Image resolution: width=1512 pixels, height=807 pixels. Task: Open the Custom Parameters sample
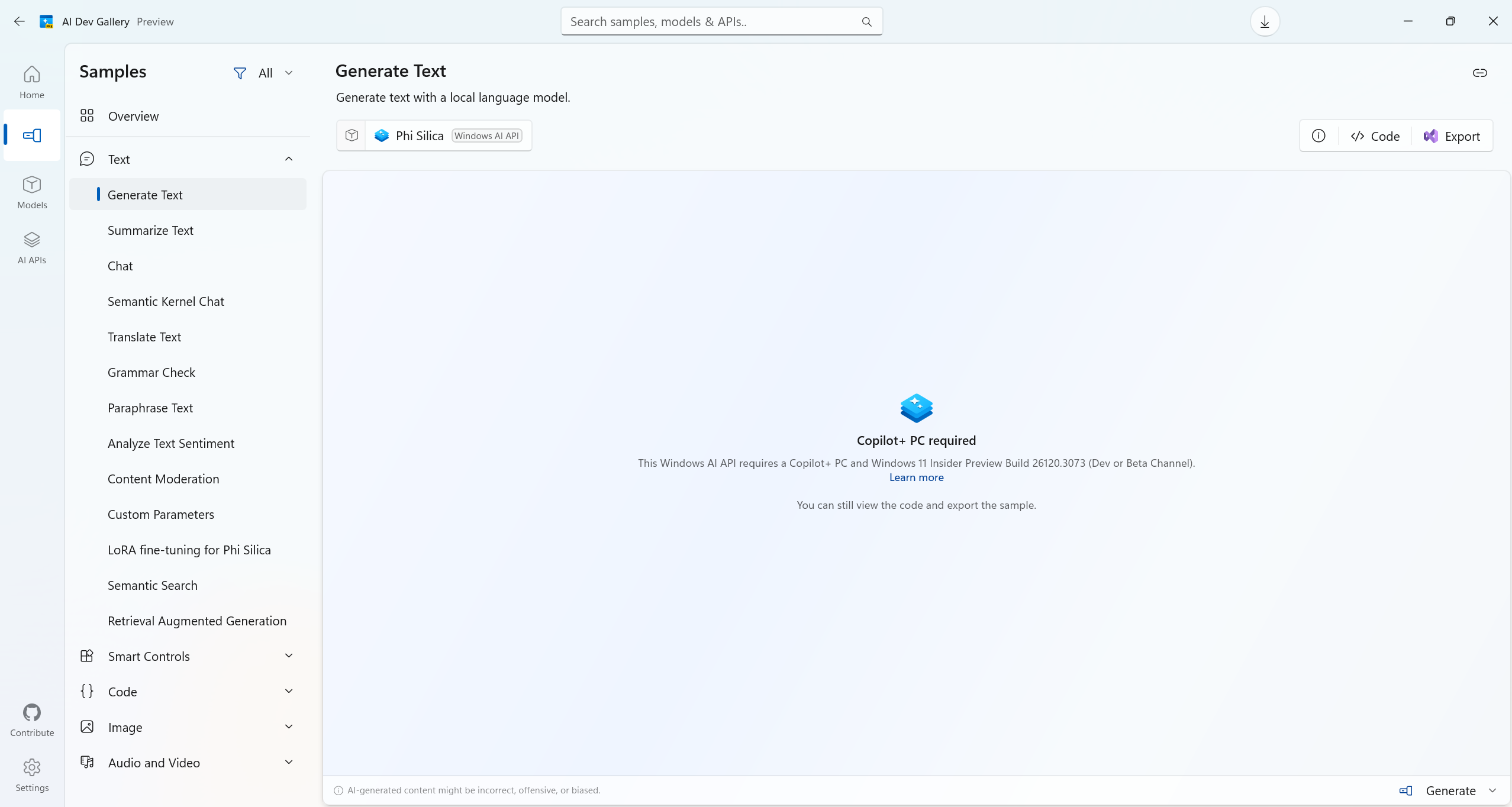[x=188, y=514]
